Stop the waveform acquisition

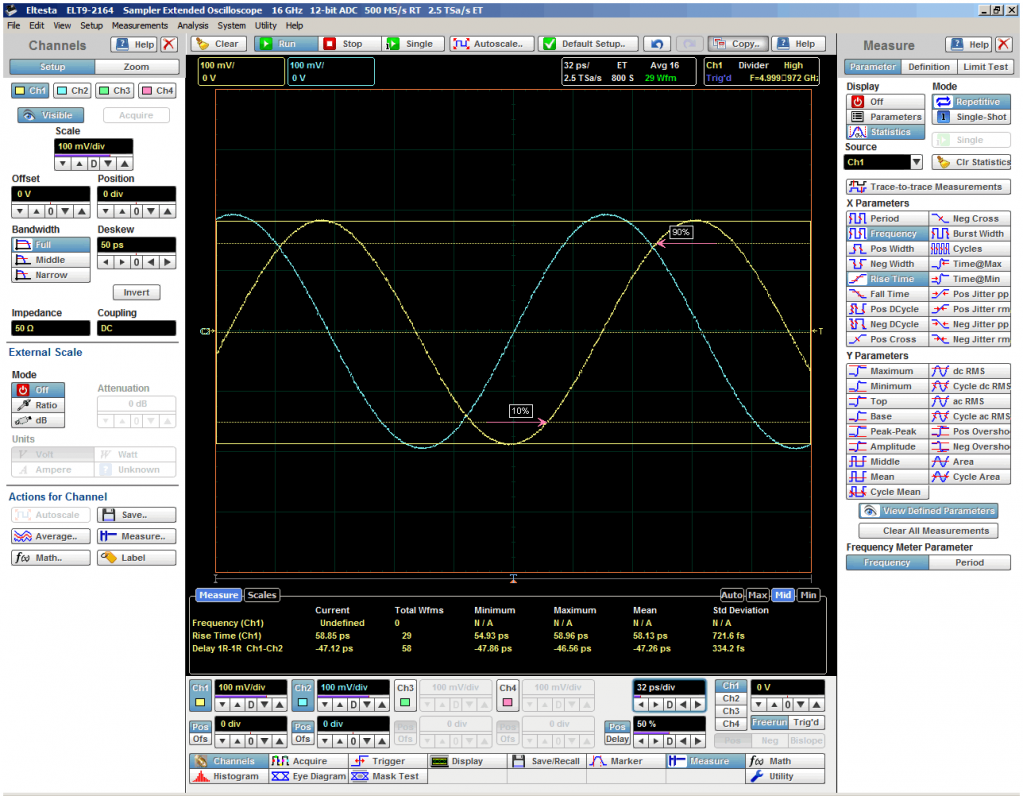pos(344,44)
